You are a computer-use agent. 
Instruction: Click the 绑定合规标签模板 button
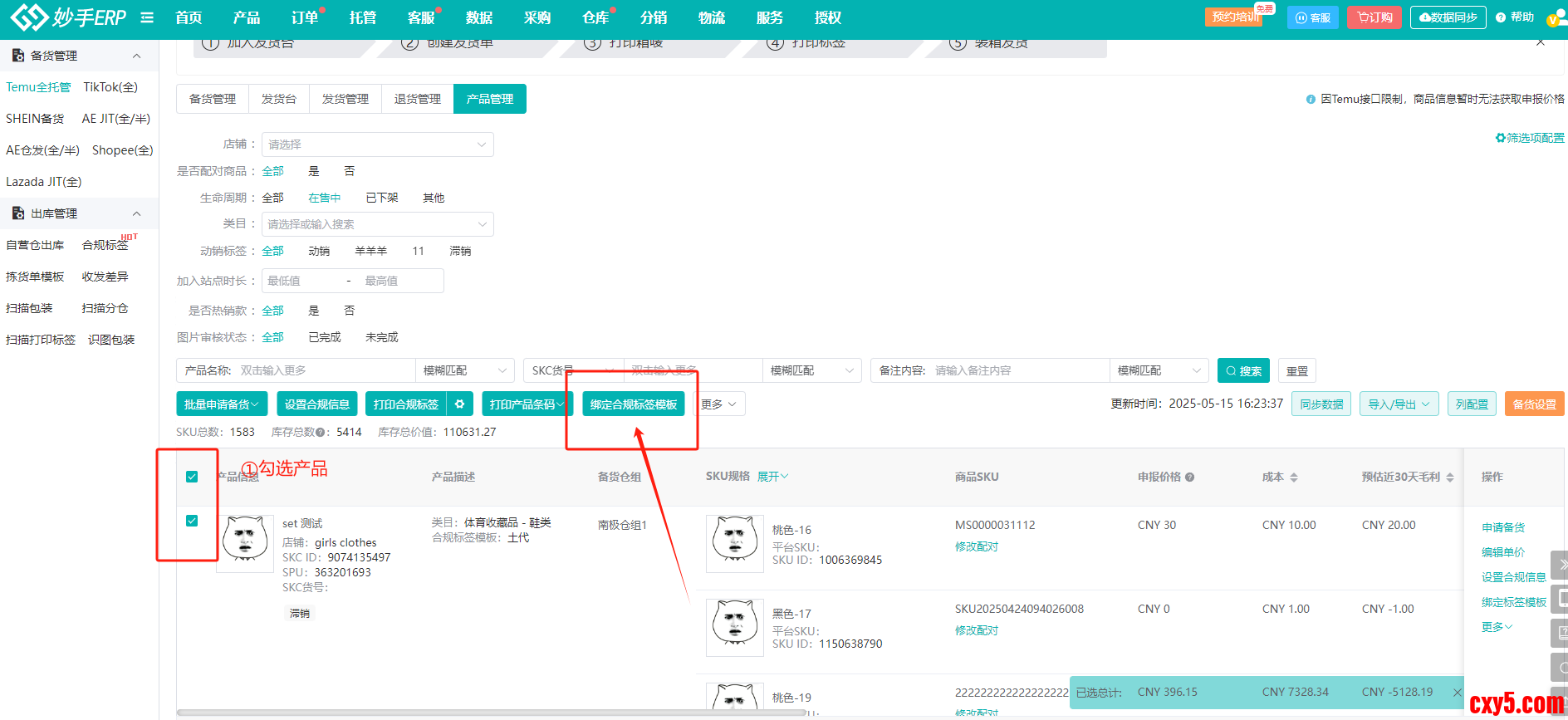click(633, 404)
